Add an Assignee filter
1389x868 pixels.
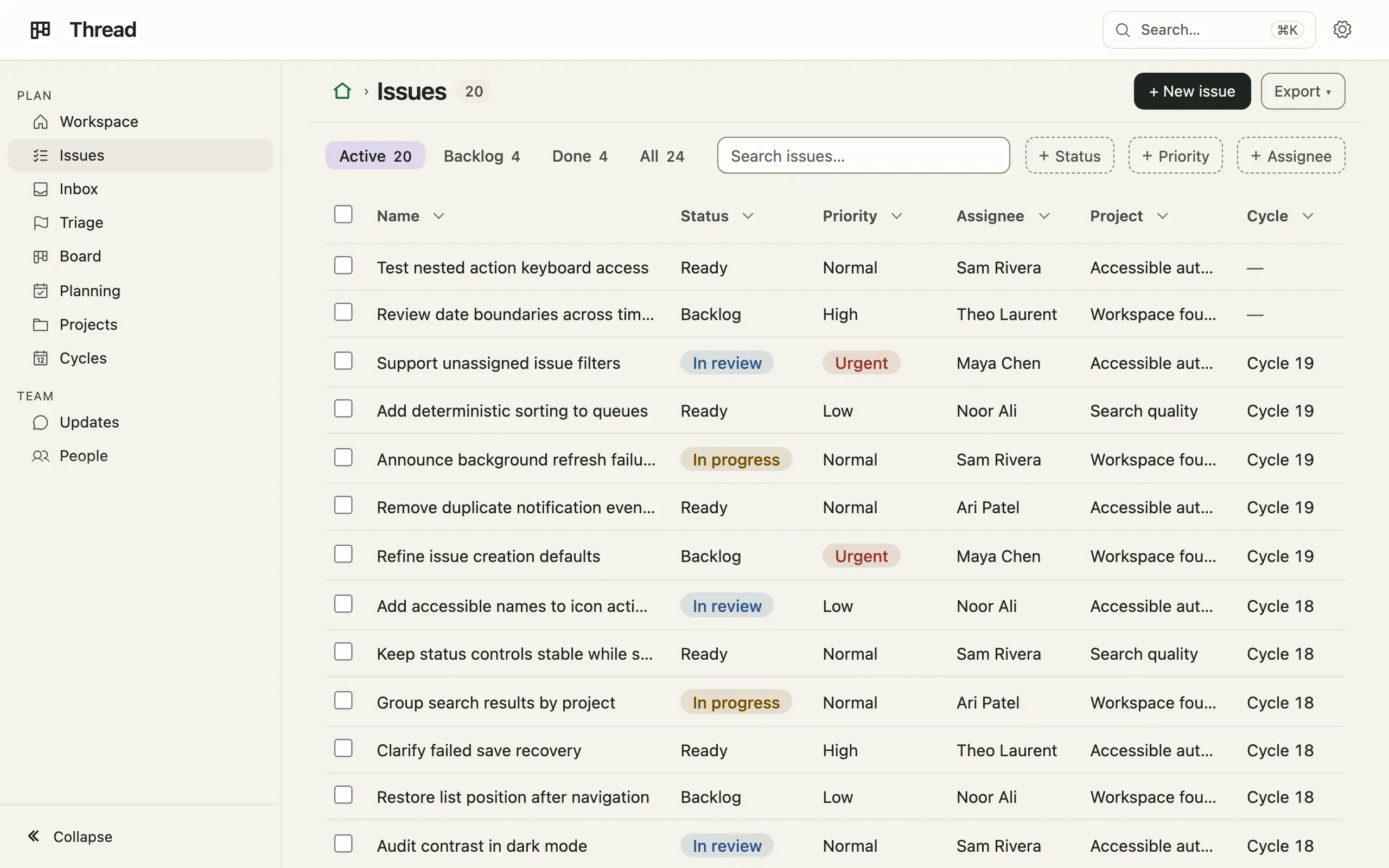[x=1290, y=156]
